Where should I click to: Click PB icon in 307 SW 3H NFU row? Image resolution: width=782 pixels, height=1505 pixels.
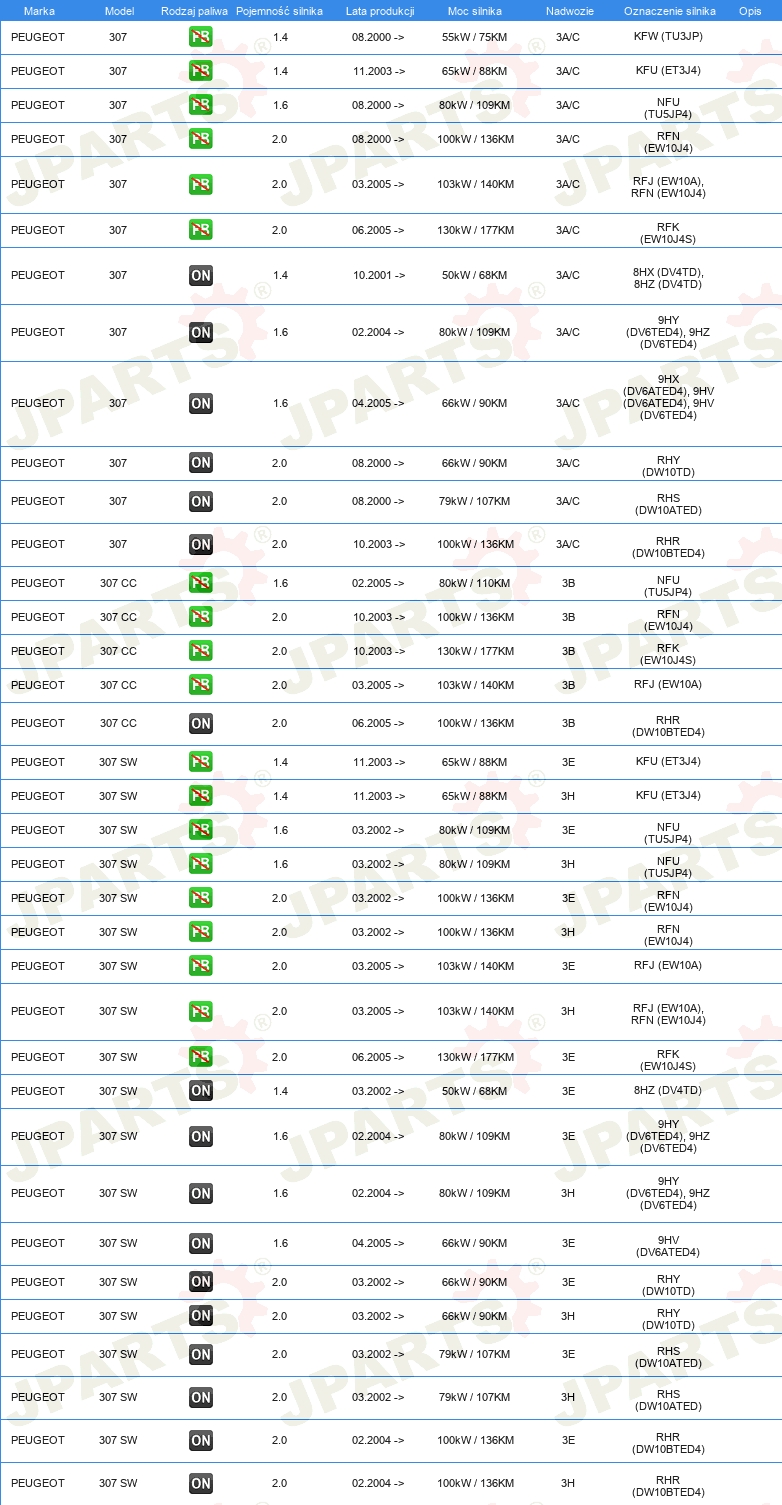201,864
